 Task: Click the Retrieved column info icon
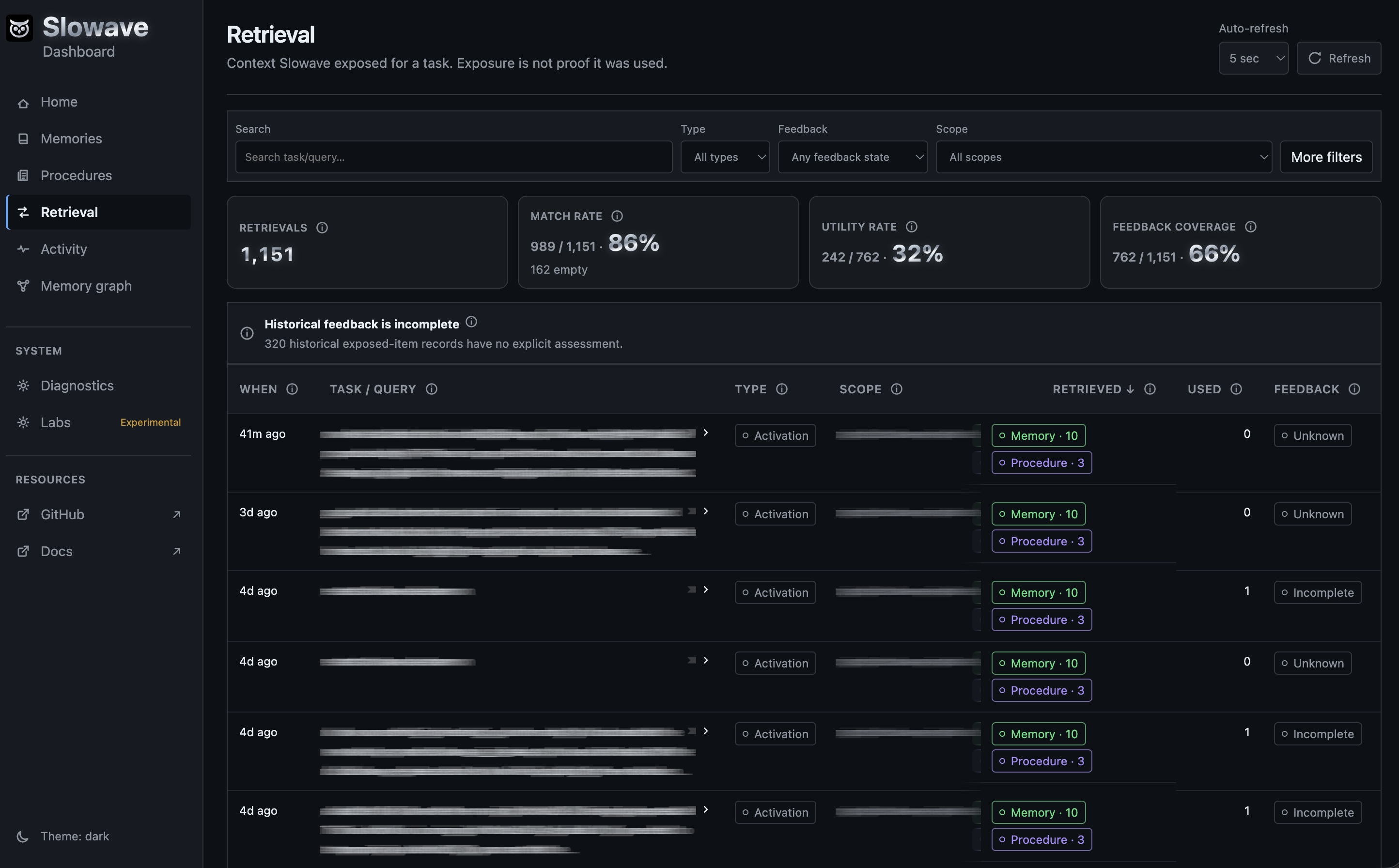[1150, 388]
